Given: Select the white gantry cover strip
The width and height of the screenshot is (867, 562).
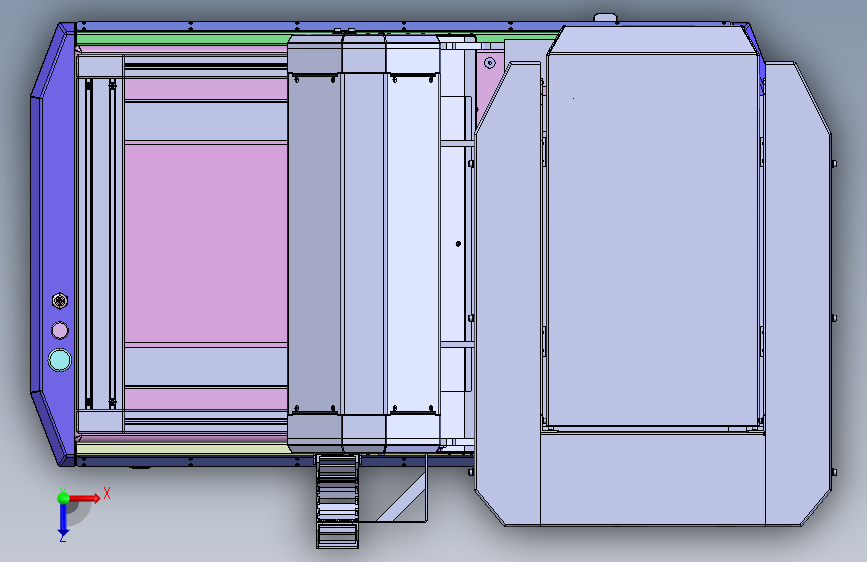Looking at the screenshot, I should pyautogui.click(x=412, y=243).
